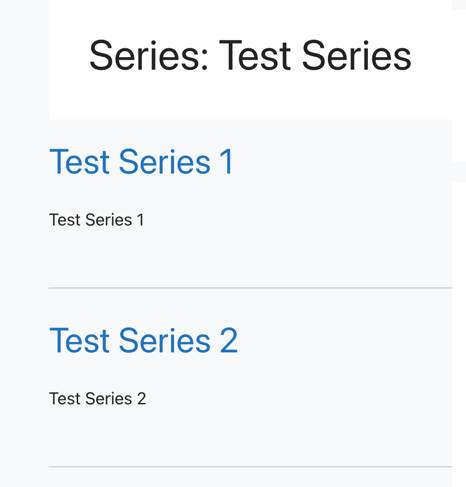Click the word "Test" in Test Series 2 link

[x=79, y=341]
